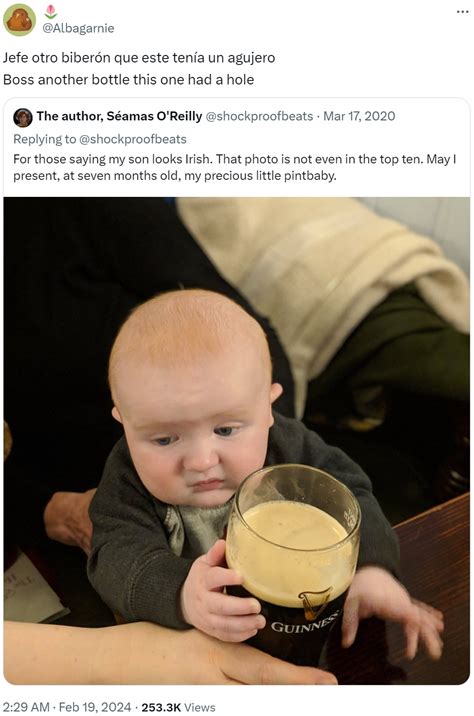View the 253.3K Views analytics
The image size is (474, 716).
(x=178, y=707)
